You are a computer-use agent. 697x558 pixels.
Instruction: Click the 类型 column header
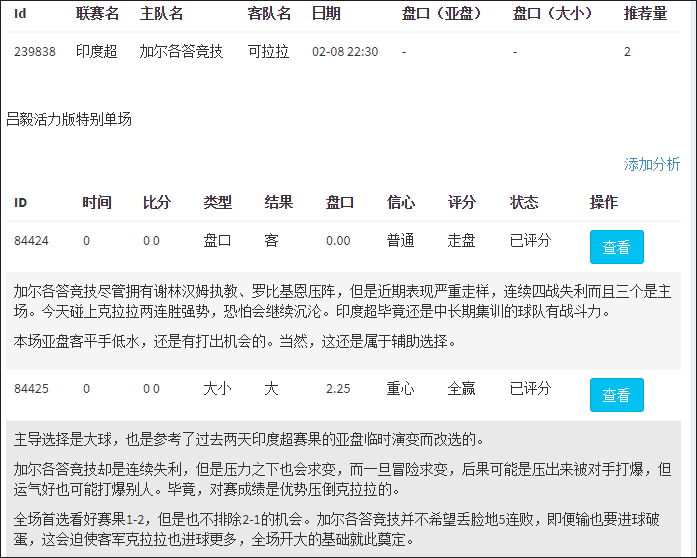click(x=218, y=202)
